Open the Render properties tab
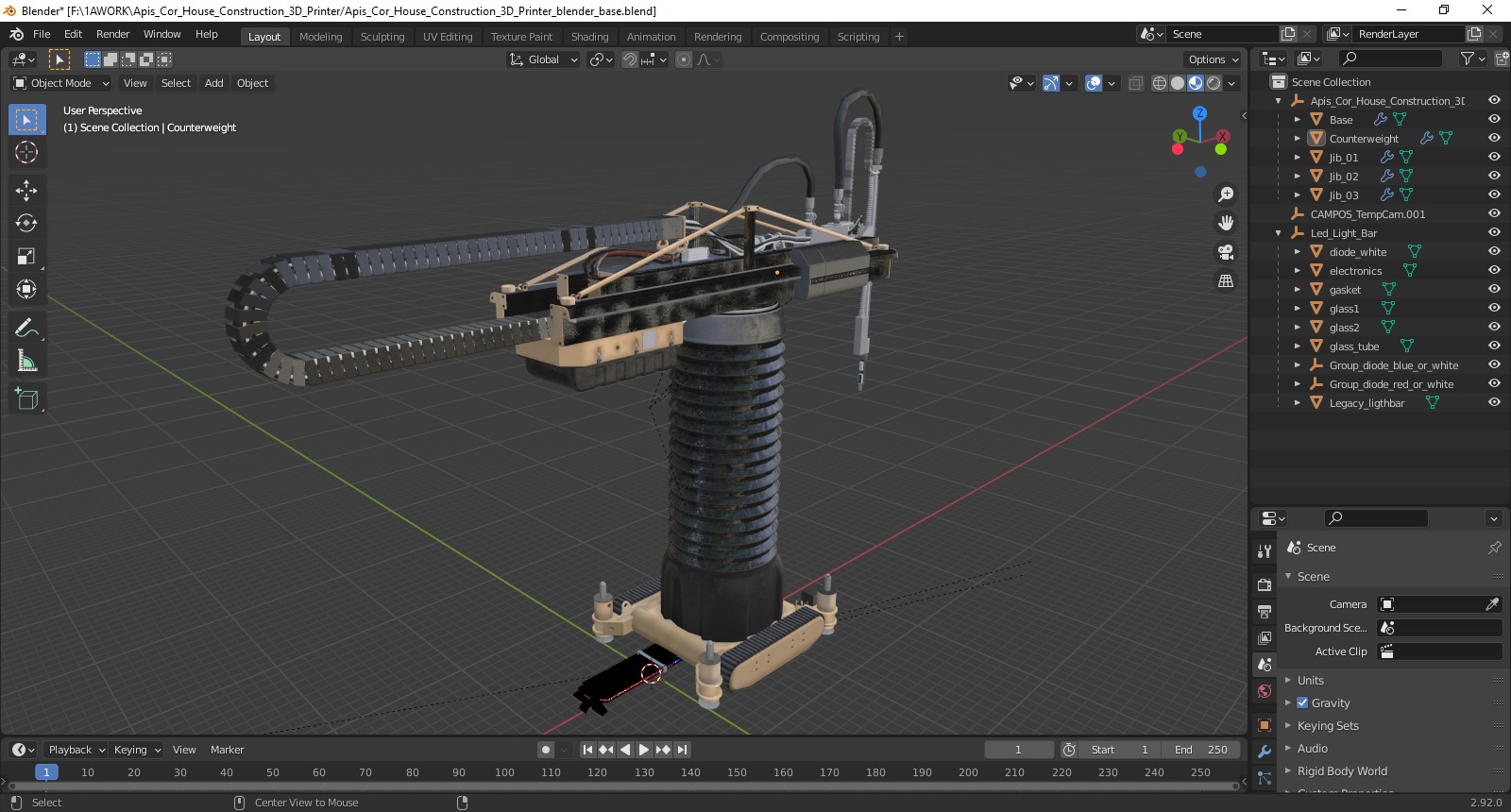Image resolution: width=1511 pixels, height=812 pixels. (x=1265, y=584)
